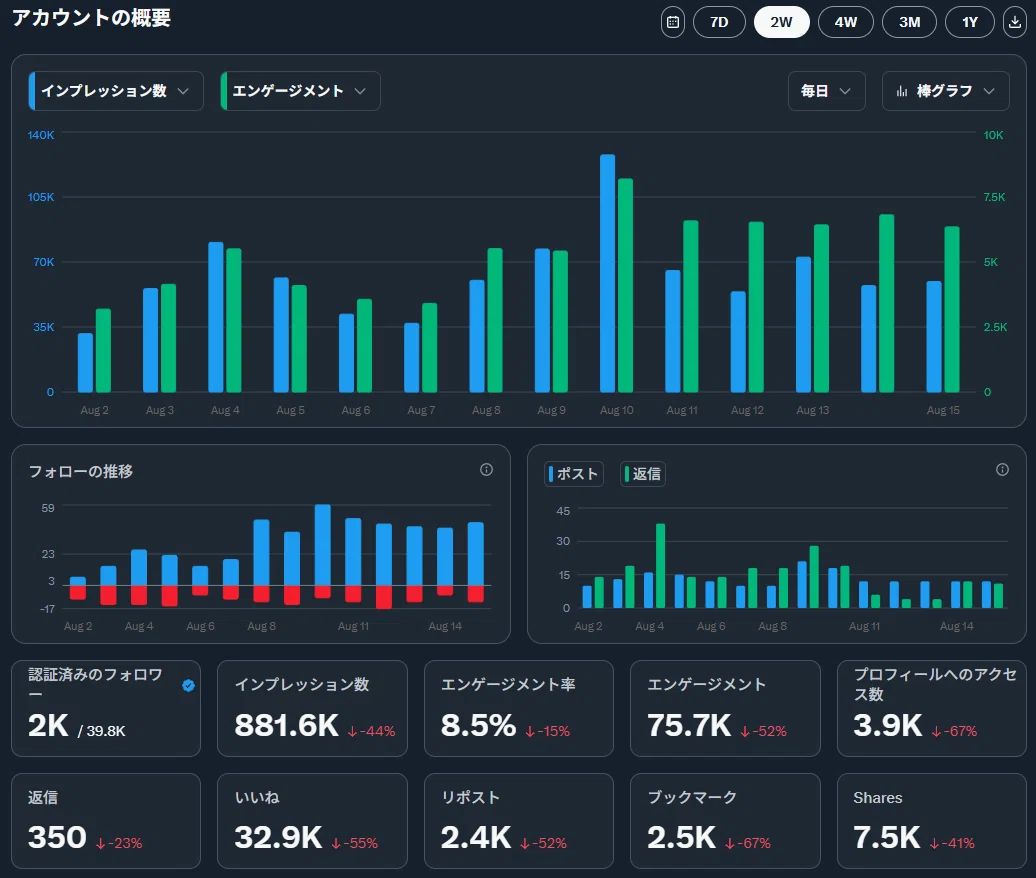Toggle 返信 series in posts chart

coord(643,474)
